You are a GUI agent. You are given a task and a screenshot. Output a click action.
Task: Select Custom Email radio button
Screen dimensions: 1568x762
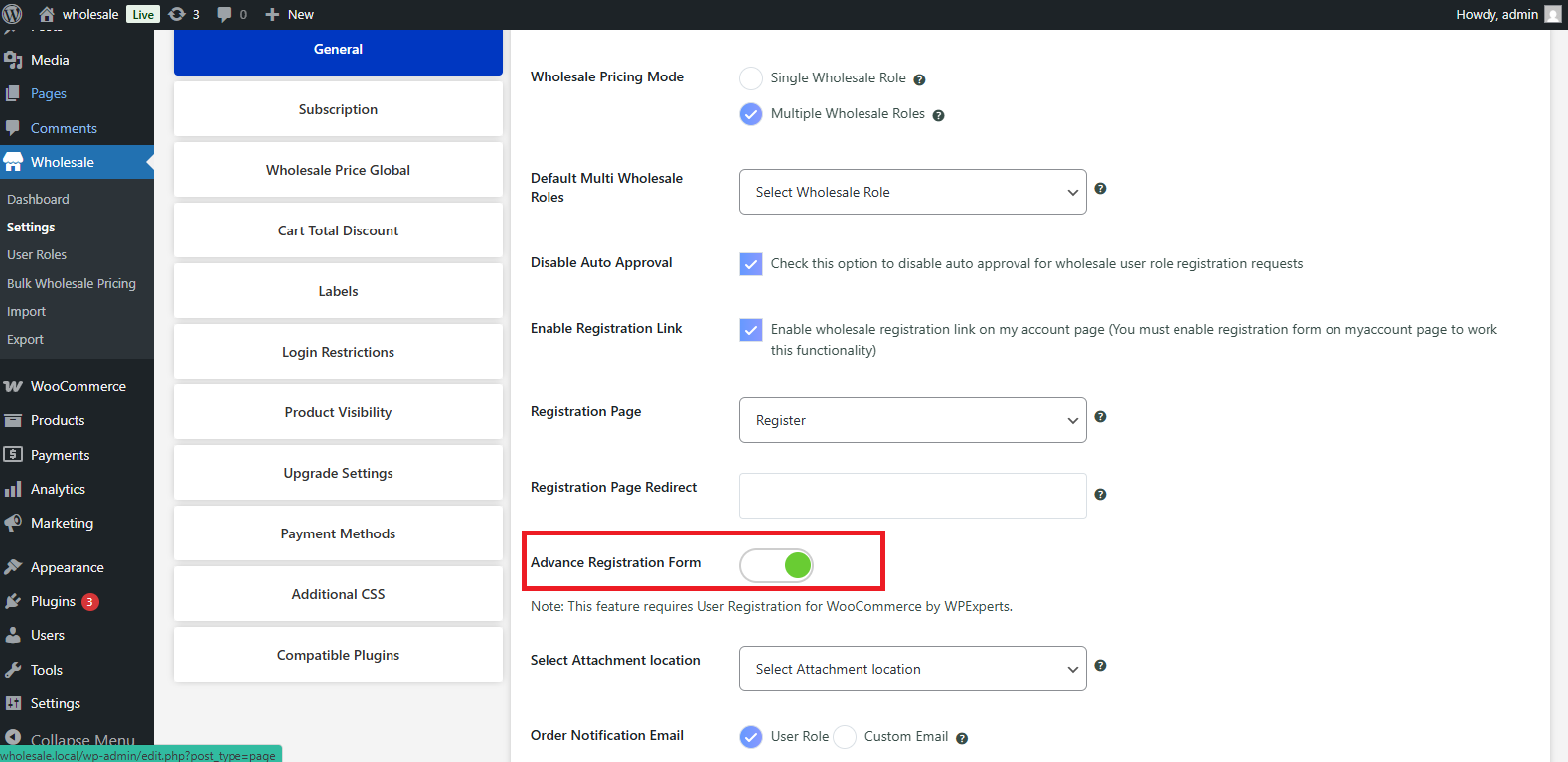tap(845, 737)
